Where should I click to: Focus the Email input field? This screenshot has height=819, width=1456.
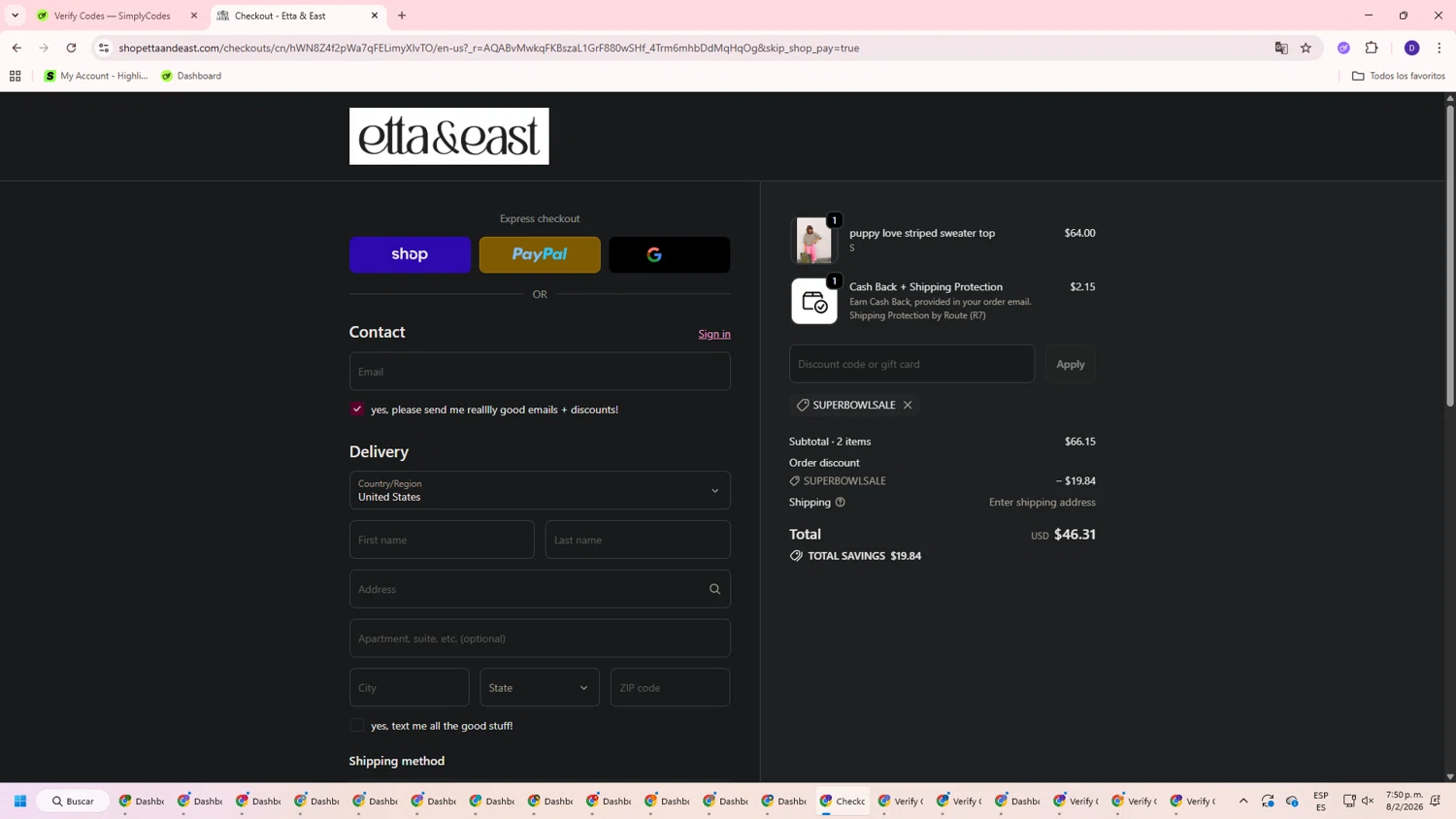(540, 372)
